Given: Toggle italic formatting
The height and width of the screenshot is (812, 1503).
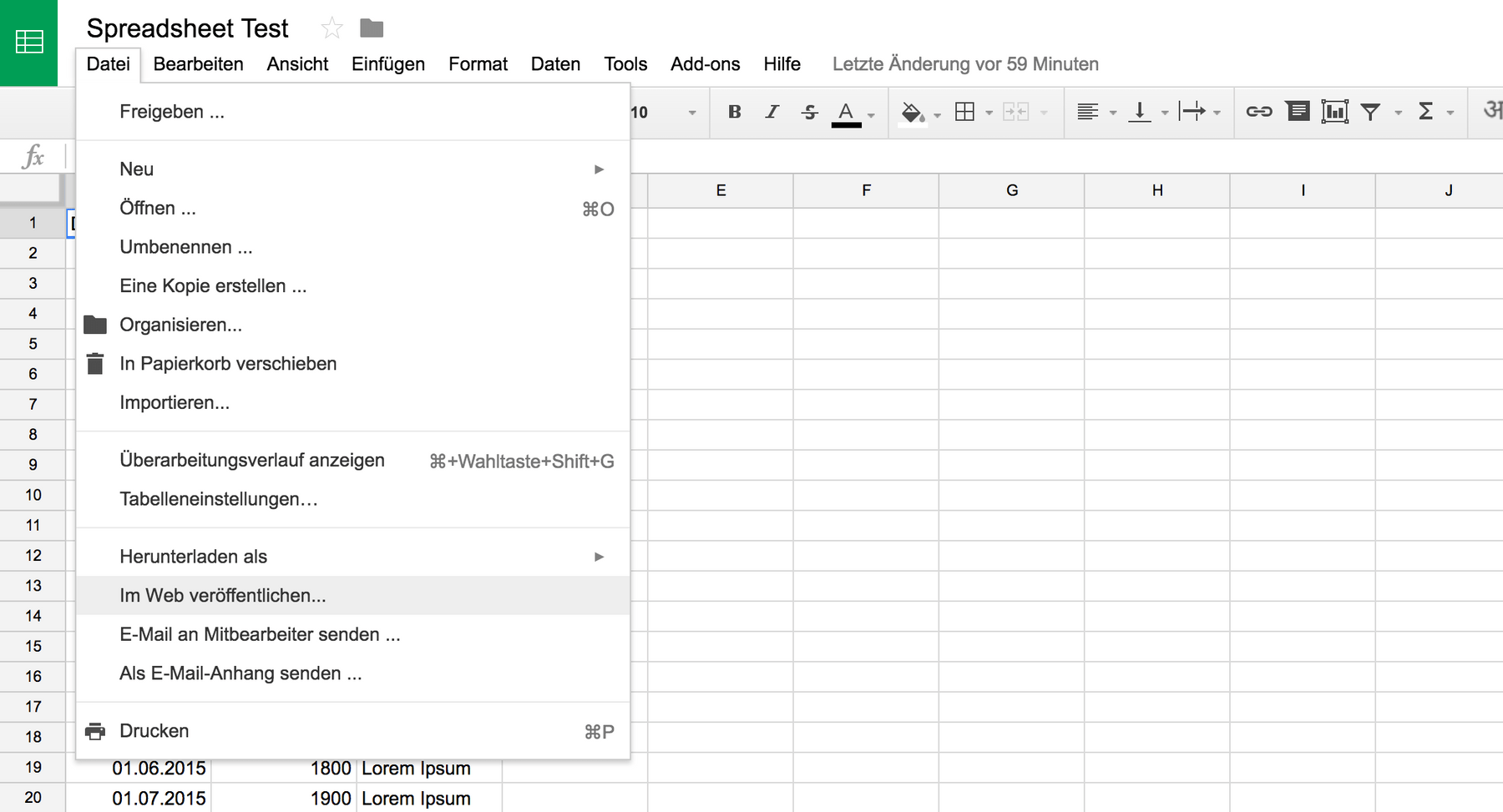Looking at the screenshot, I should pos(772,111).
